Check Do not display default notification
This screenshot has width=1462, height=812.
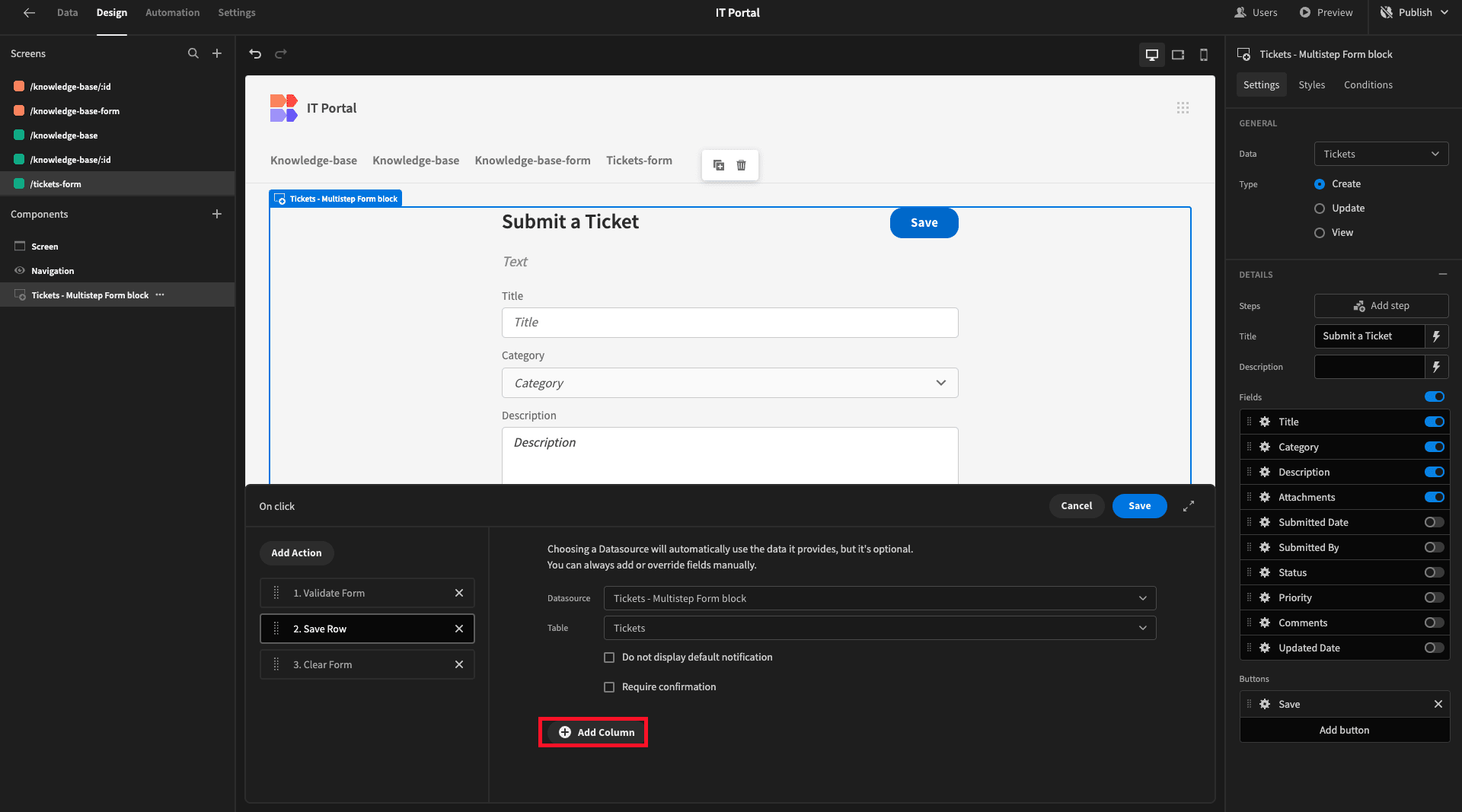[x=609, y=658]
